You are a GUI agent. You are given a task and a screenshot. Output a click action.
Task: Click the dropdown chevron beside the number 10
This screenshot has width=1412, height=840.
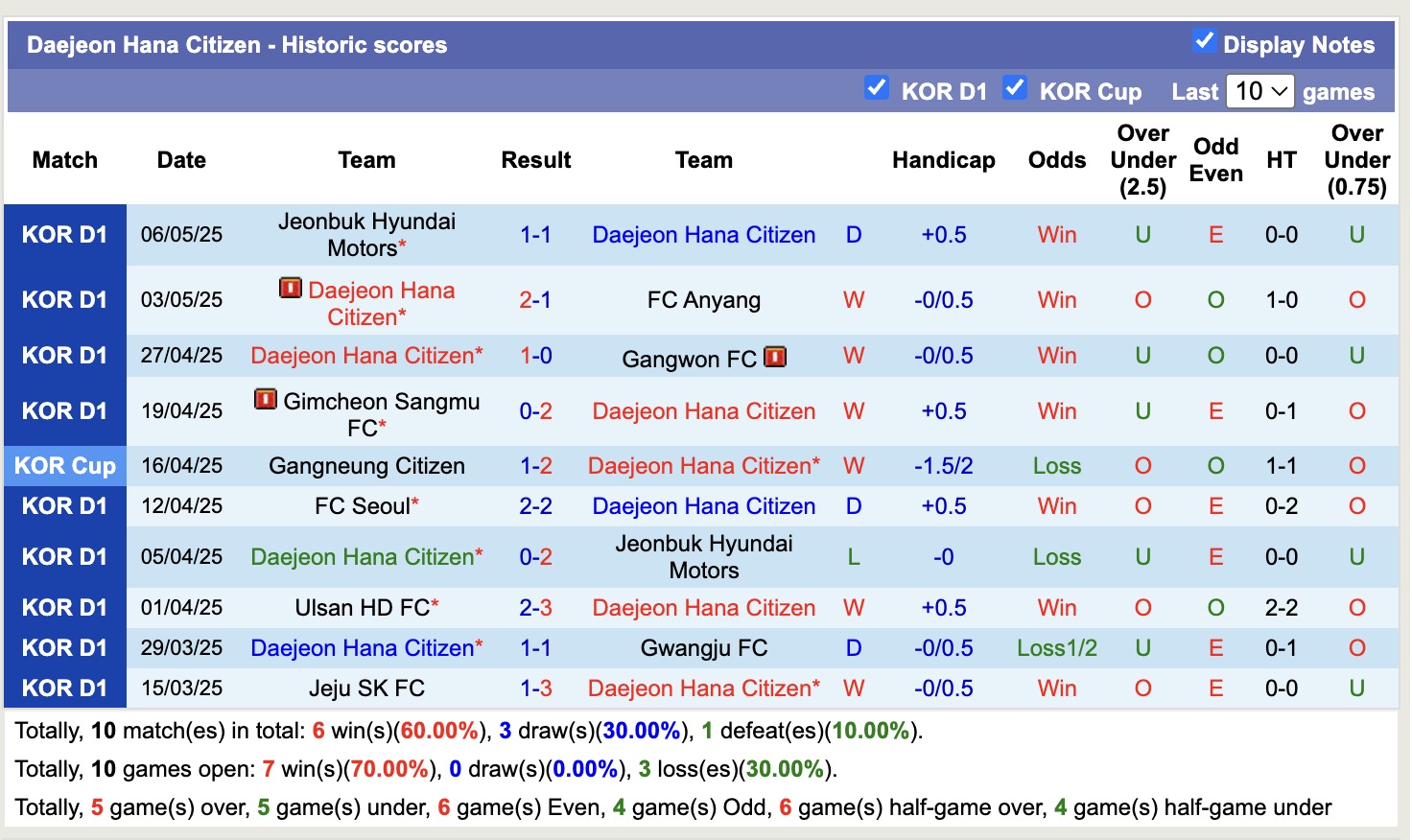1280,91
